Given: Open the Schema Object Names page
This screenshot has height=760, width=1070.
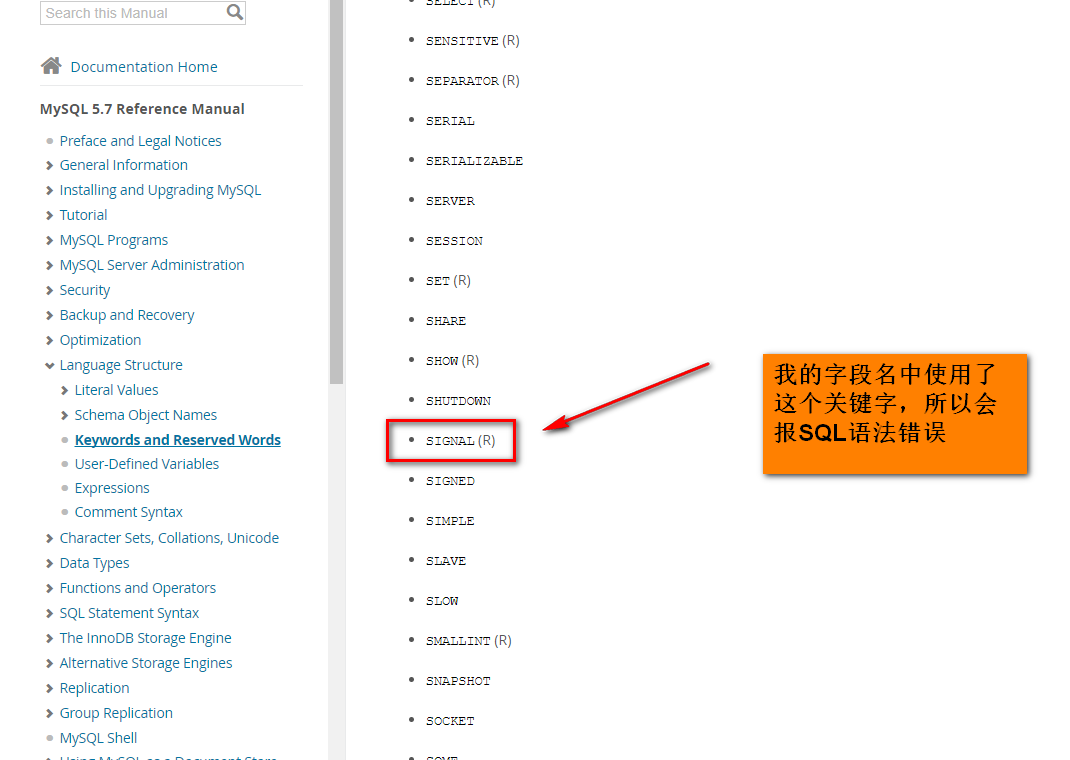Looking at the screenshot, I should click(x=146, y=414).
